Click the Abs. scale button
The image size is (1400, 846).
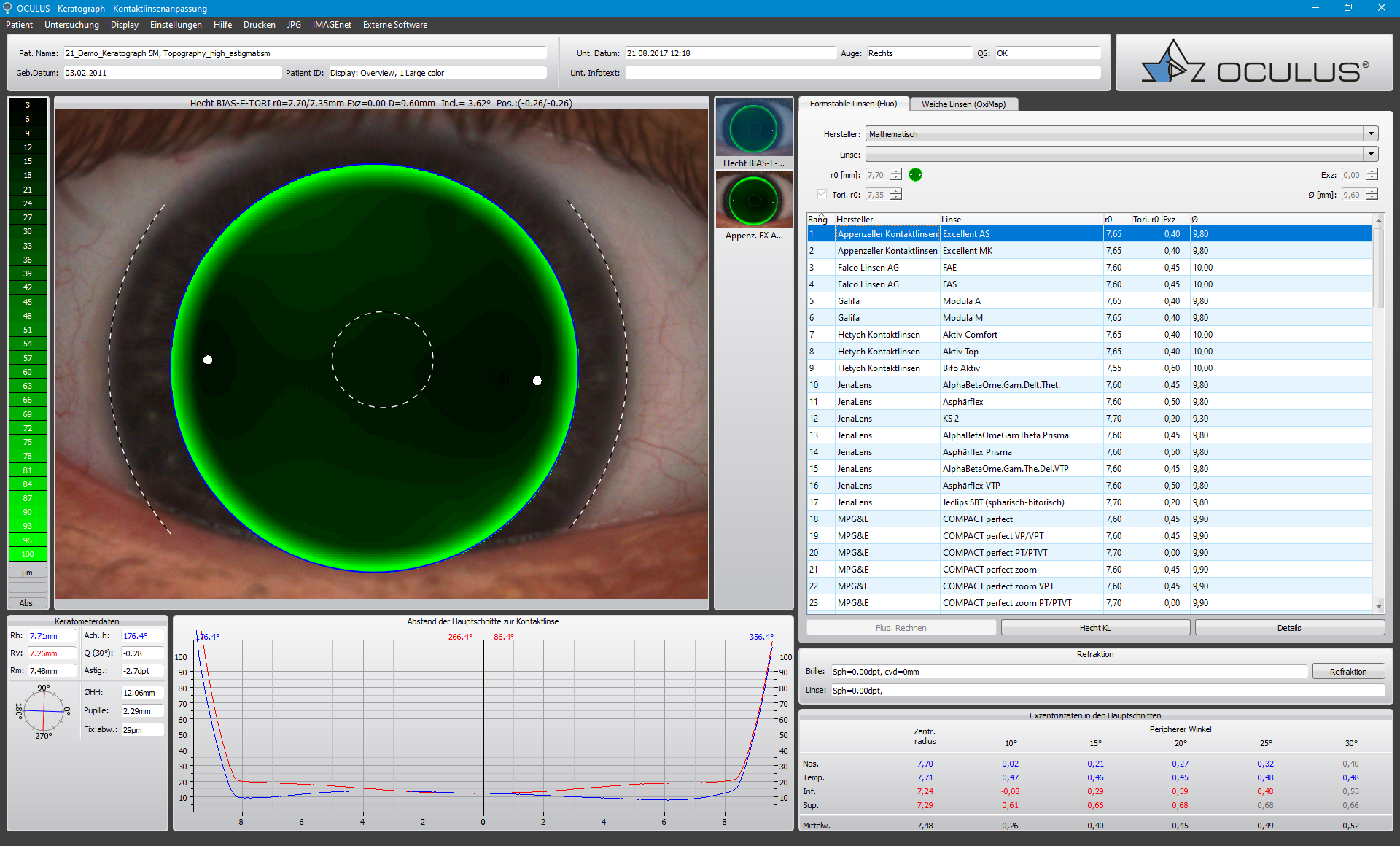pyautogui.click(x=28, y=603)
